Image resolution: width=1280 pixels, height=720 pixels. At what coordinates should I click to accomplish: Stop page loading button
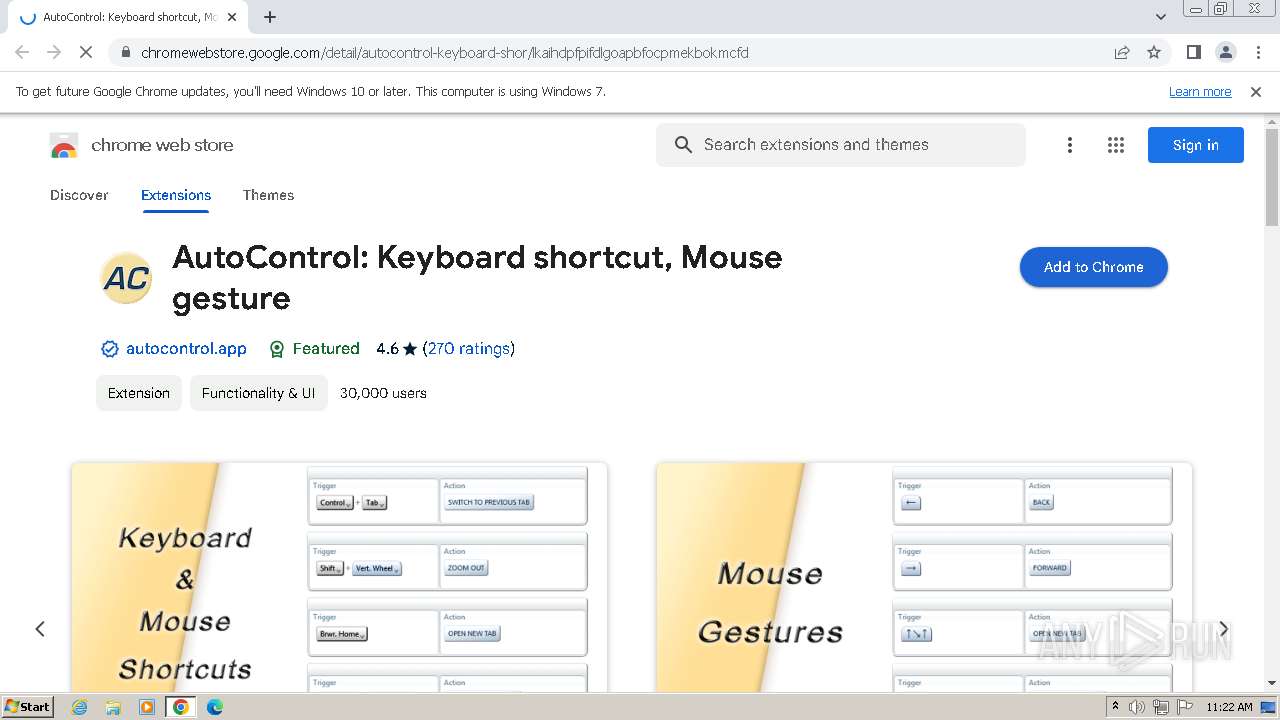(x=86, y=52)
